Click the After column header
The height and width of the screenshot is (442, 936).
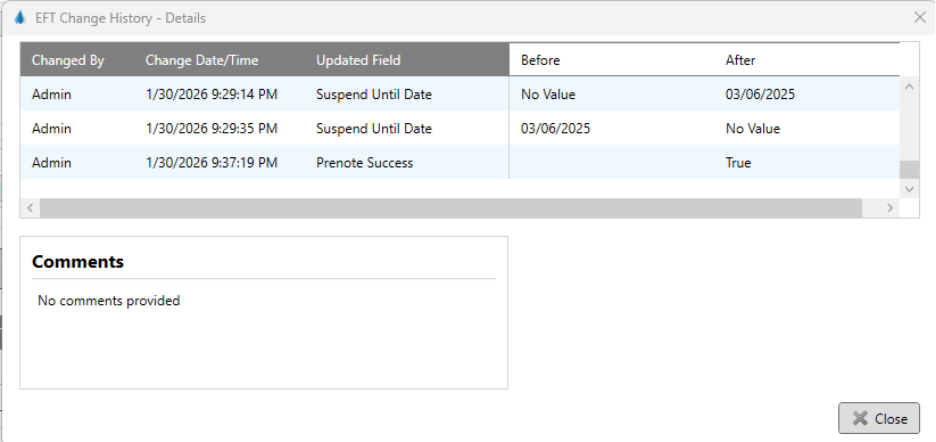click(740, 60)
